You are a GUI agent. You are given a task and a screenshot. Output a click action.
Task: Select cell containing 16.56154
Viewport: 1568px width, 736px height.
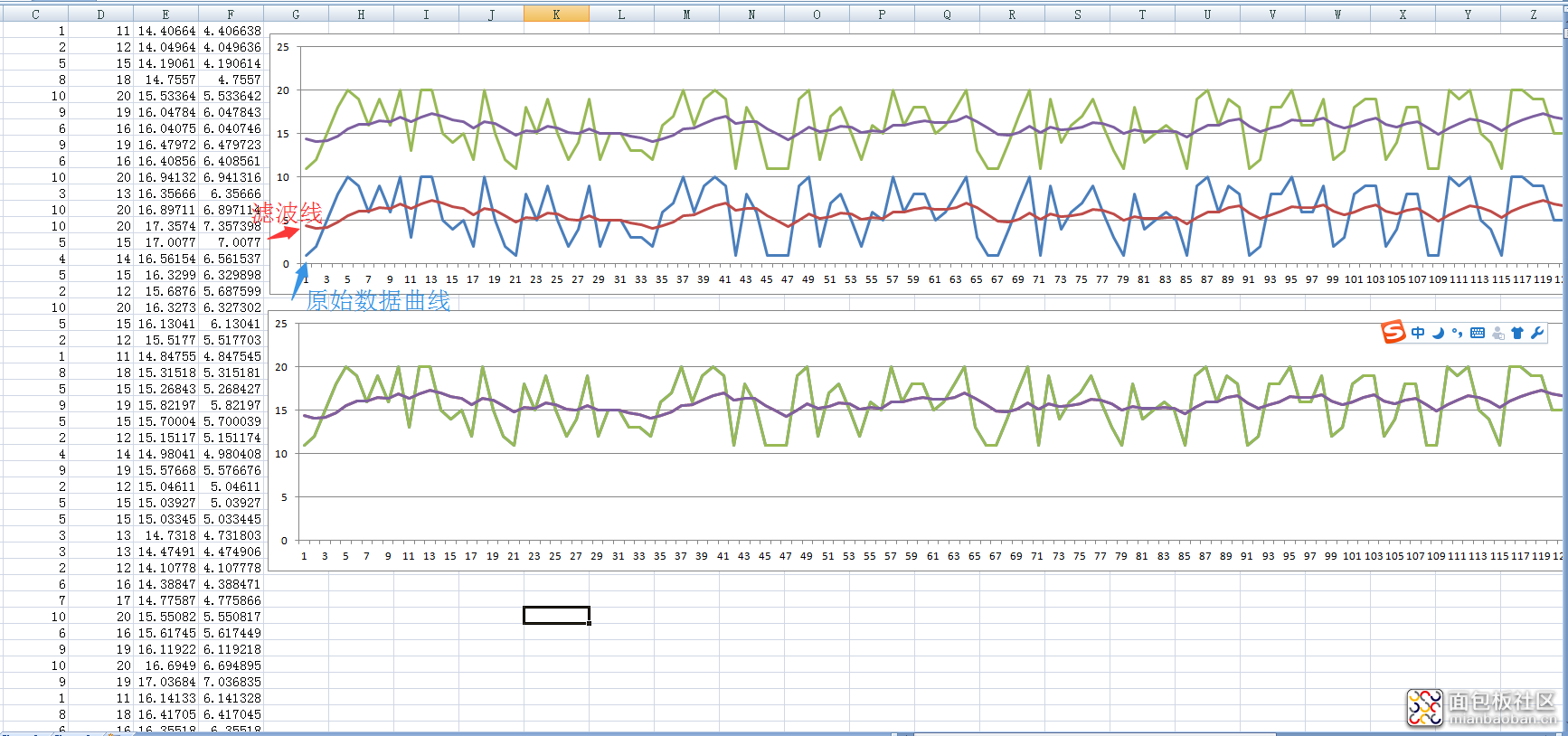(166, 259)
